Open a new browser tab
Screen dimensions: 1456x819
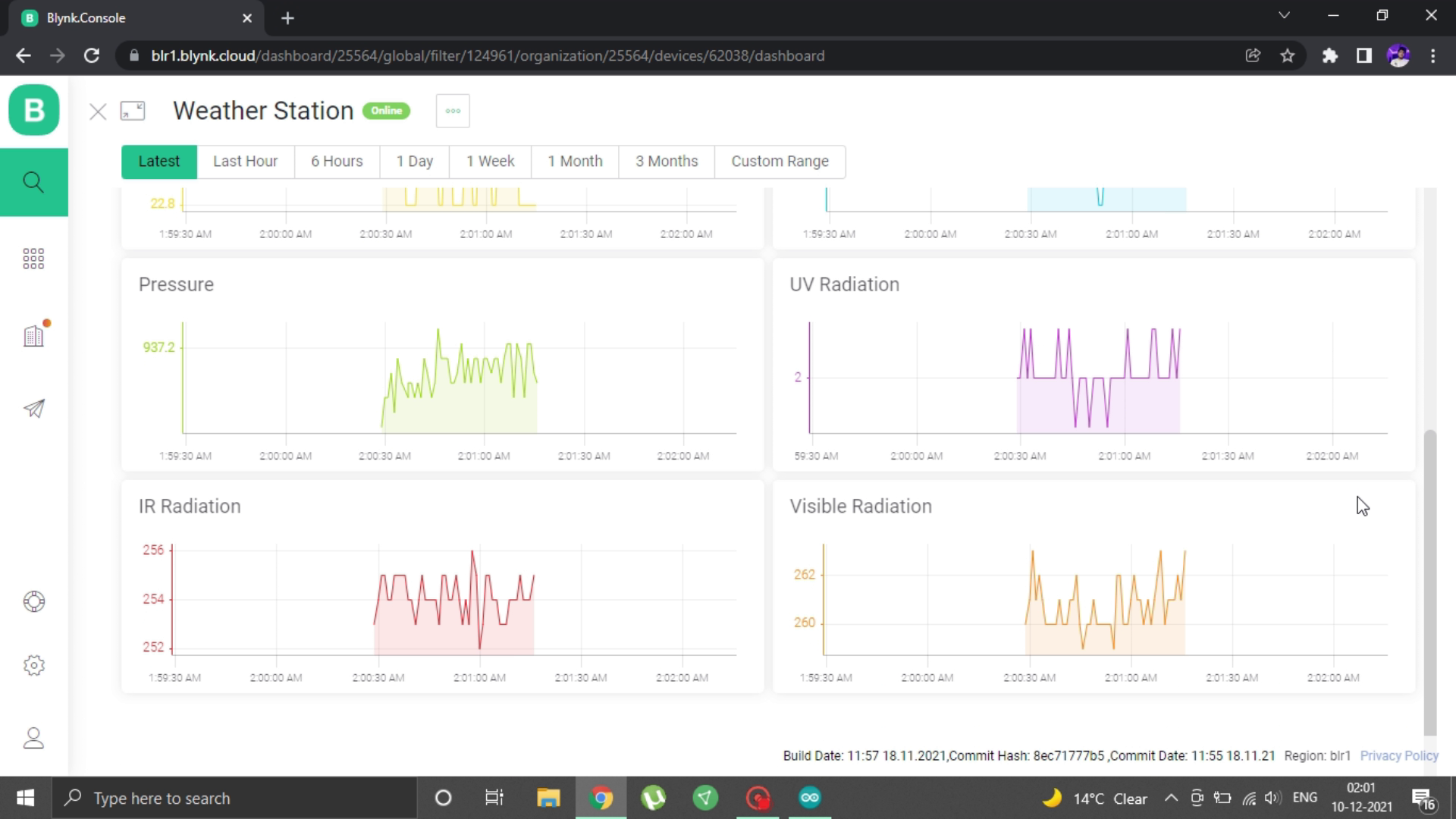click(287, 18)
